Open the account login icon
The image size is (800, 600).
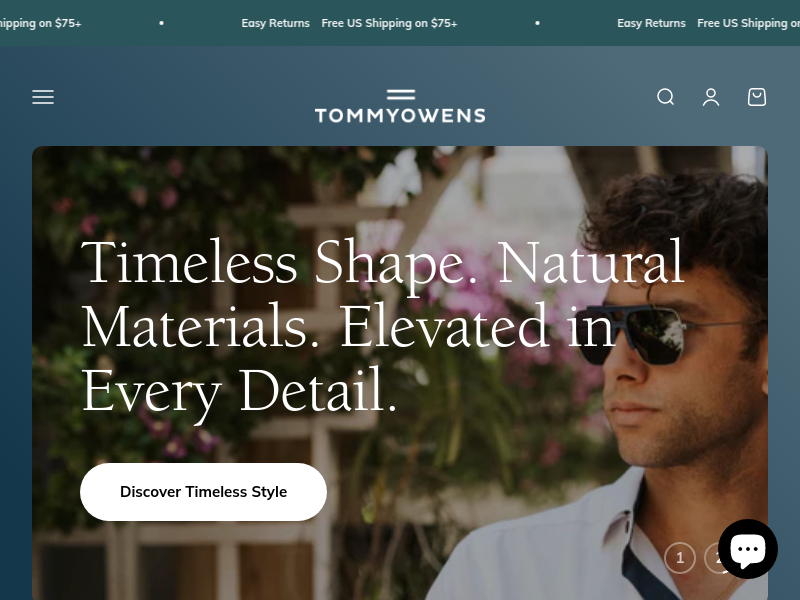[x=711, y=97]
